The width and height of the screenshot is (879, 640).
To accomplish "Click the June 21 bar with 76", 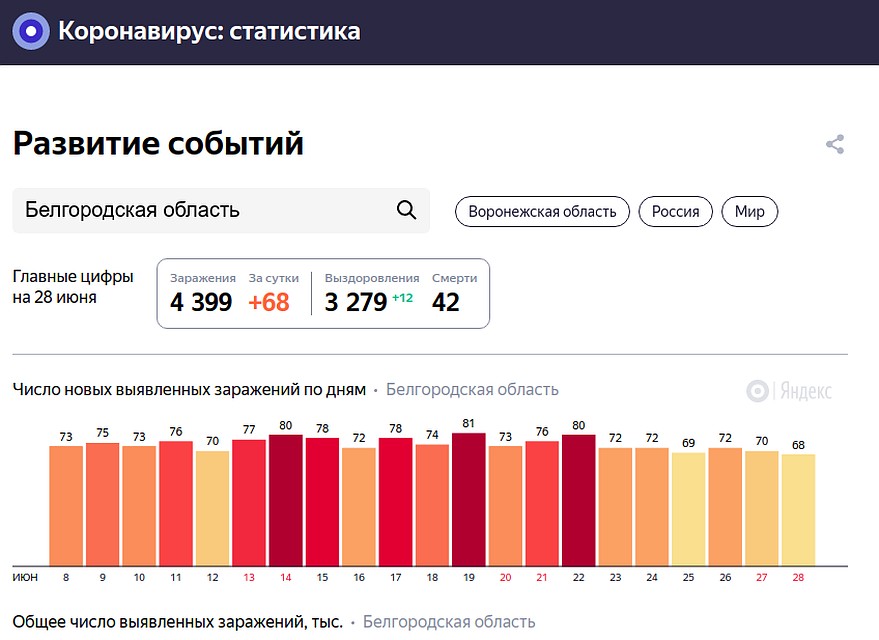I will tap(542, 503).
